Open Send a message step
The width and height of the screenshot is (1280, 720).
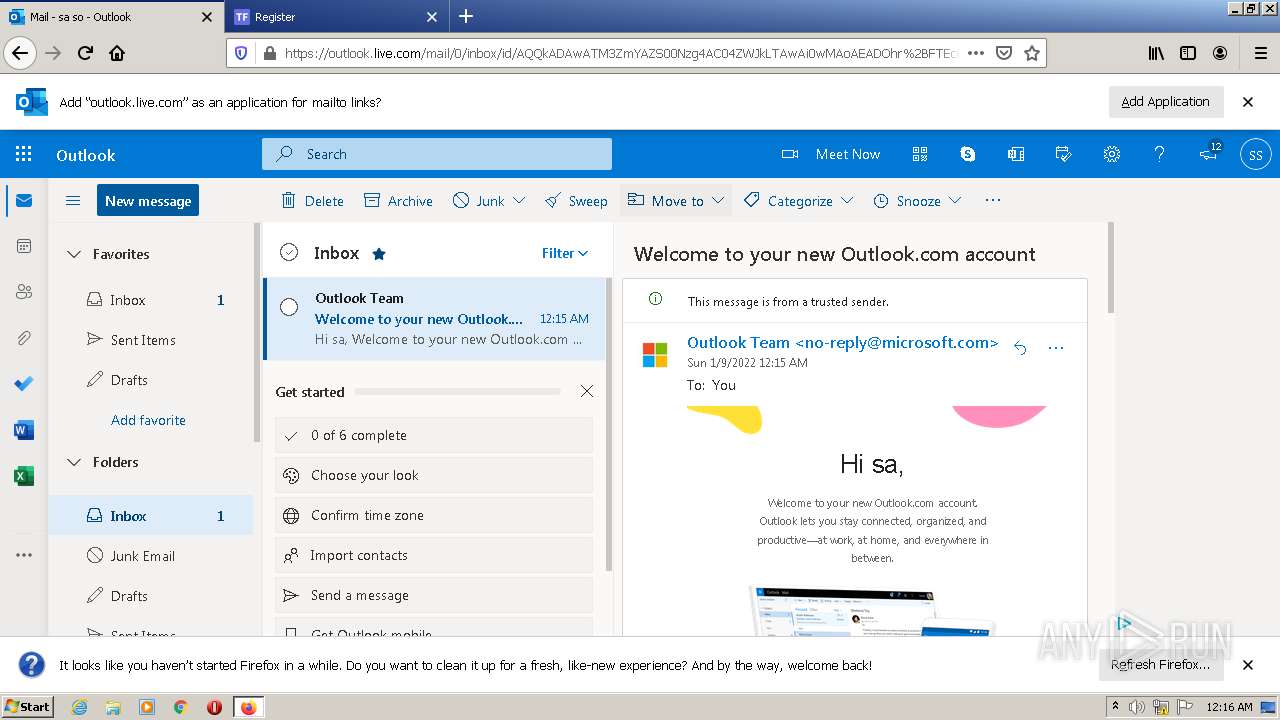434,595
